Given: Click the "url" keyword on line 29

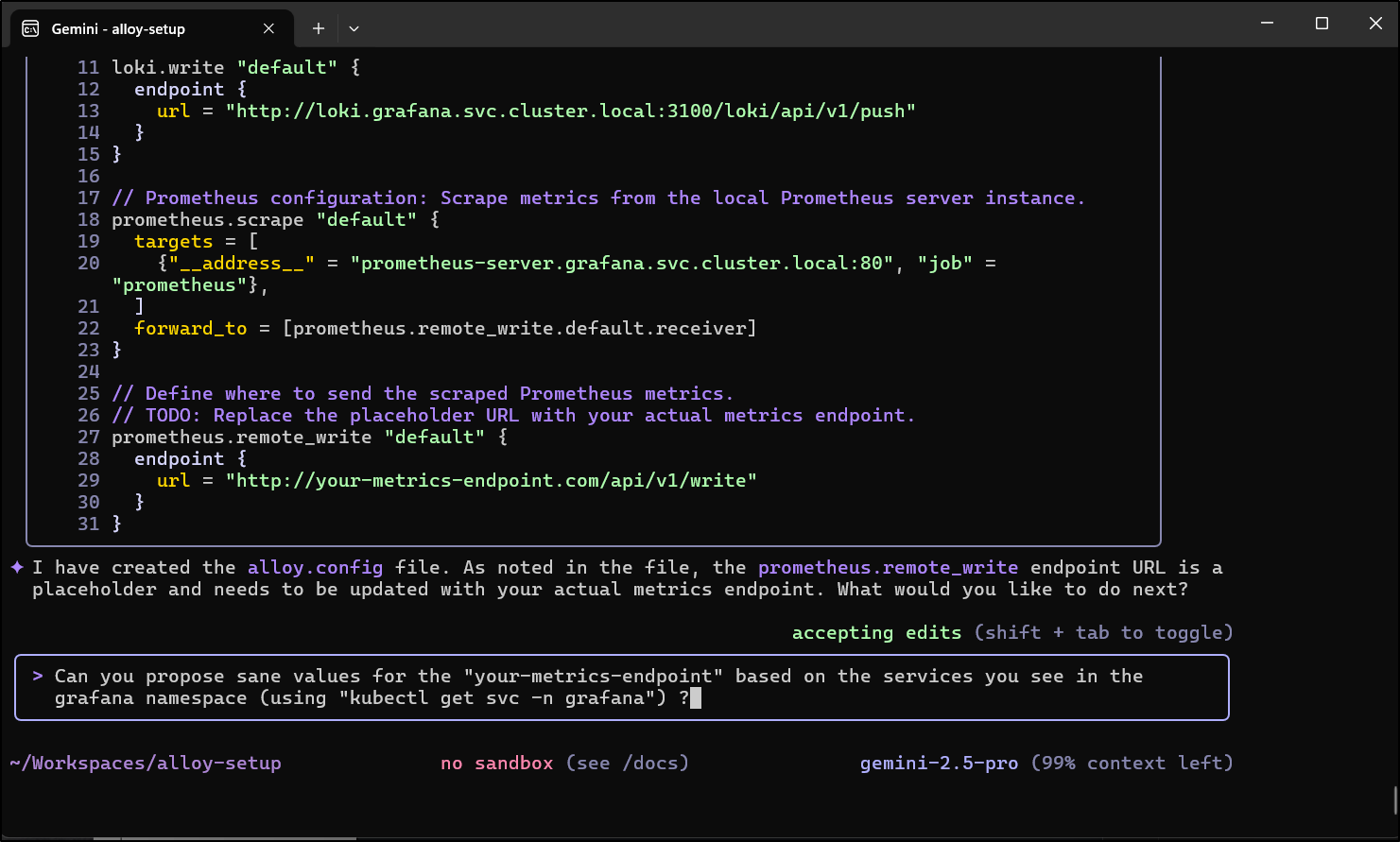Looking at the screenshot, I should tap(173, 480).
